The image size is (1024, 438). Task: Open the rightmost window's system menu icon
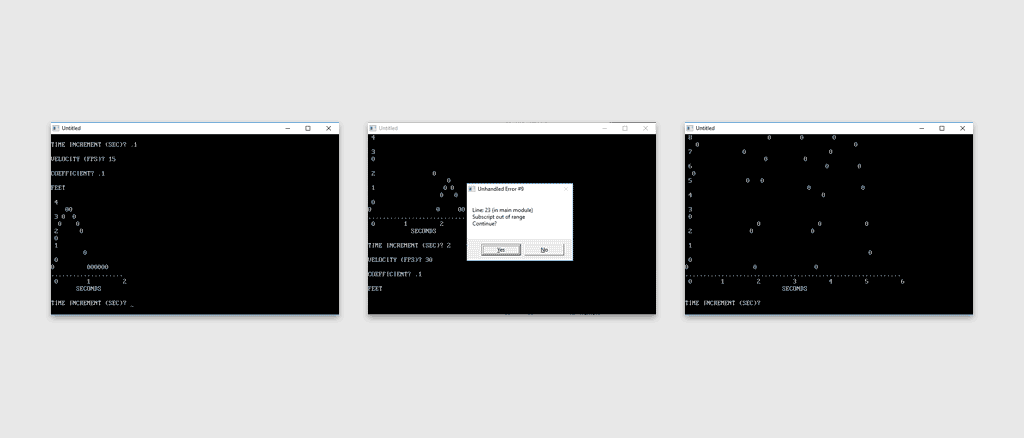690,128
